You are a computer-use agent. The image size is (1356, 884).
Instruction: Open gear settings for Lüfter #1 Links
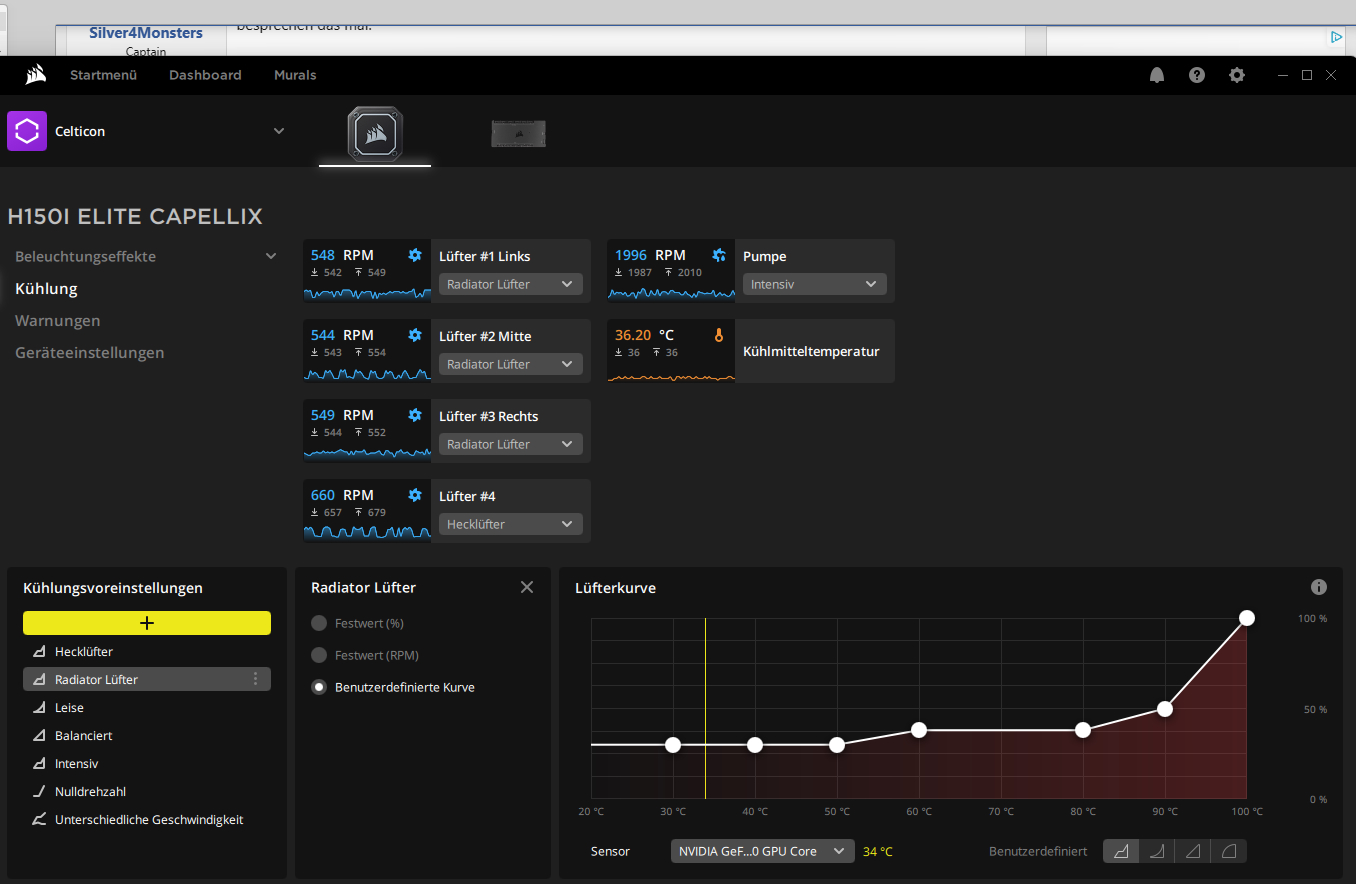point(415,255)
